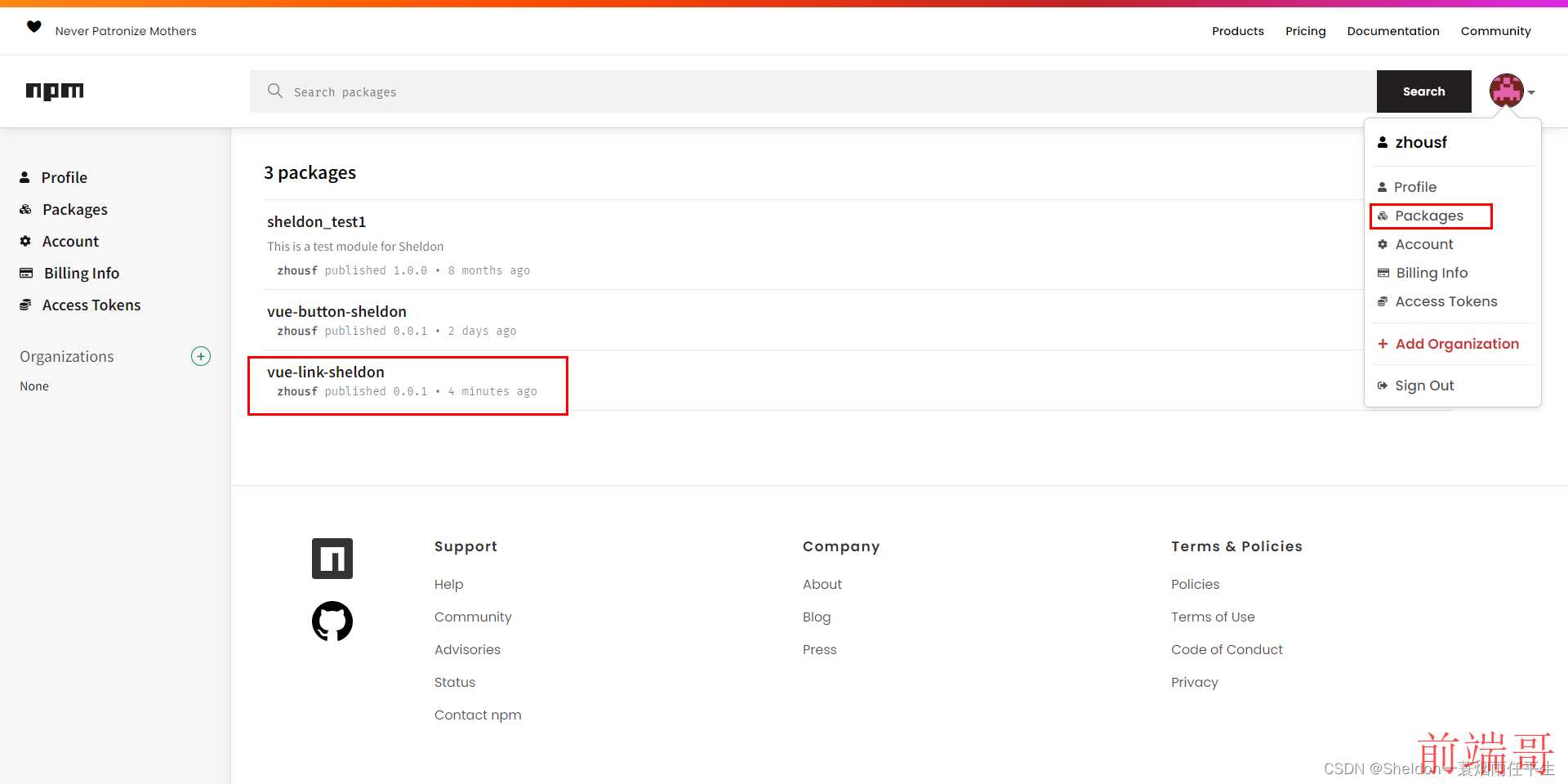Toggle the avatar dropdown caret
The image size is (1568, 784).
click(1531, 92)
